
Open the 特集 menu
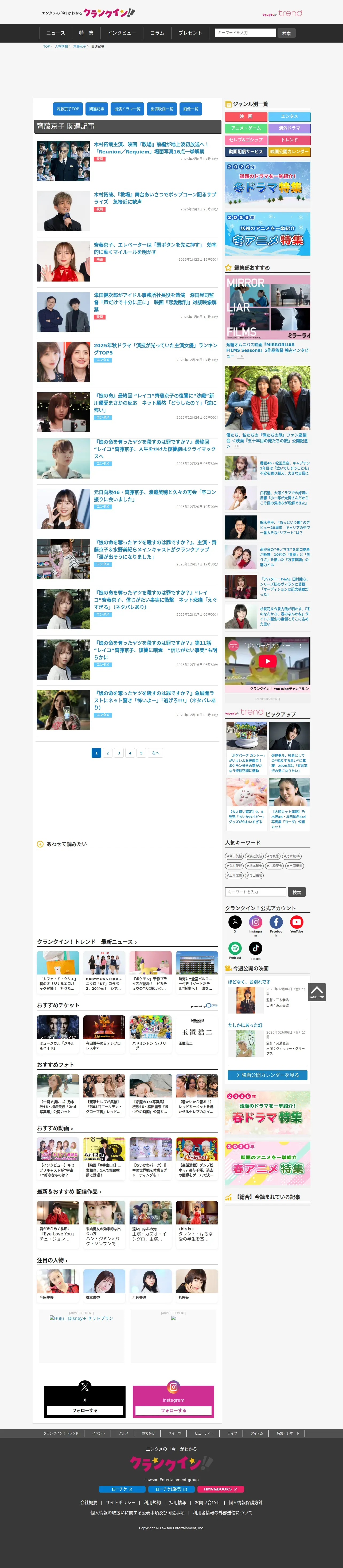[x=86, y=33]
